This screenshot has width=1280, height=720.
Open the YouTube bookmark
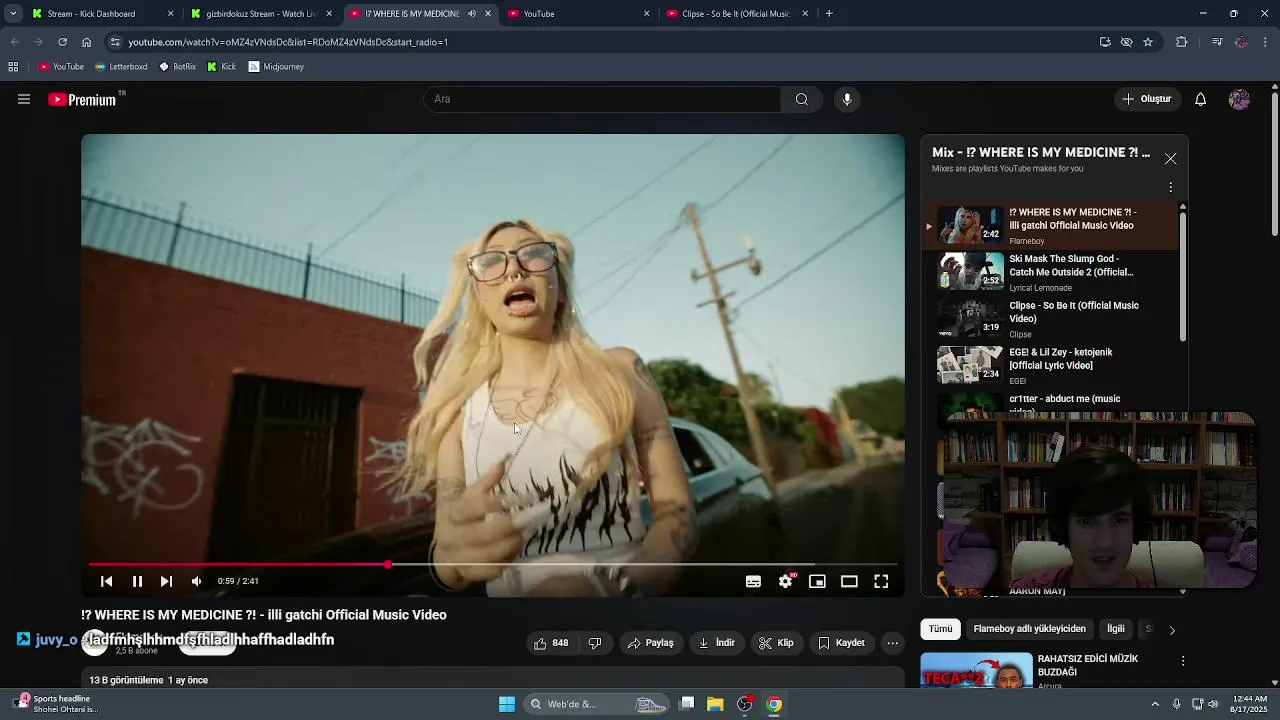coord(61,67)
